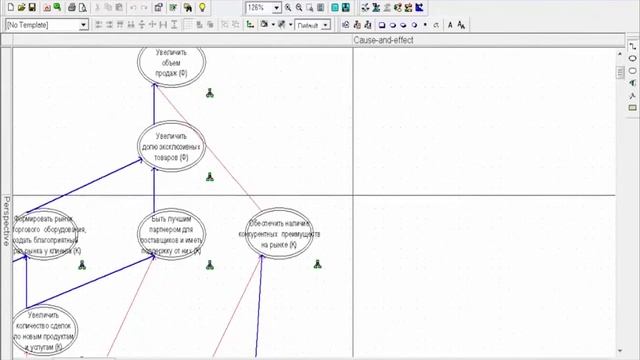
Task: Click the zoom-to-area magnifier icon
Action: pos(310,7)
